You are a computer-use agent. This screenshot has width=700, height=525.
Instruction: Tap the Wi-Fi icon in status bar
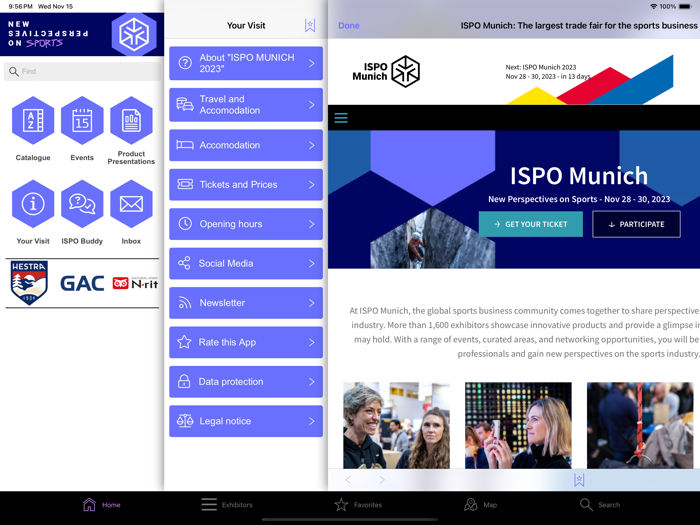click(654, 6)
